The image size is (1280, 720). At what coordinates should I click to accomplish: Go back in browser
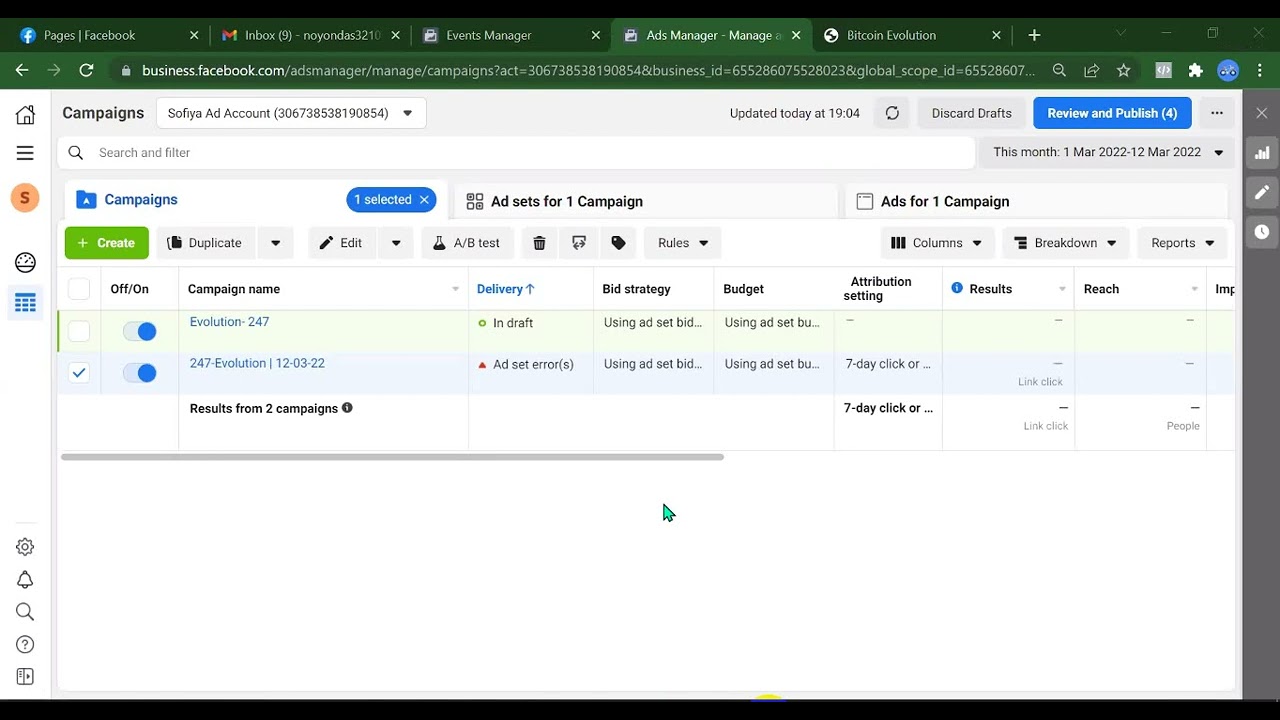click(x=22, y=70)
